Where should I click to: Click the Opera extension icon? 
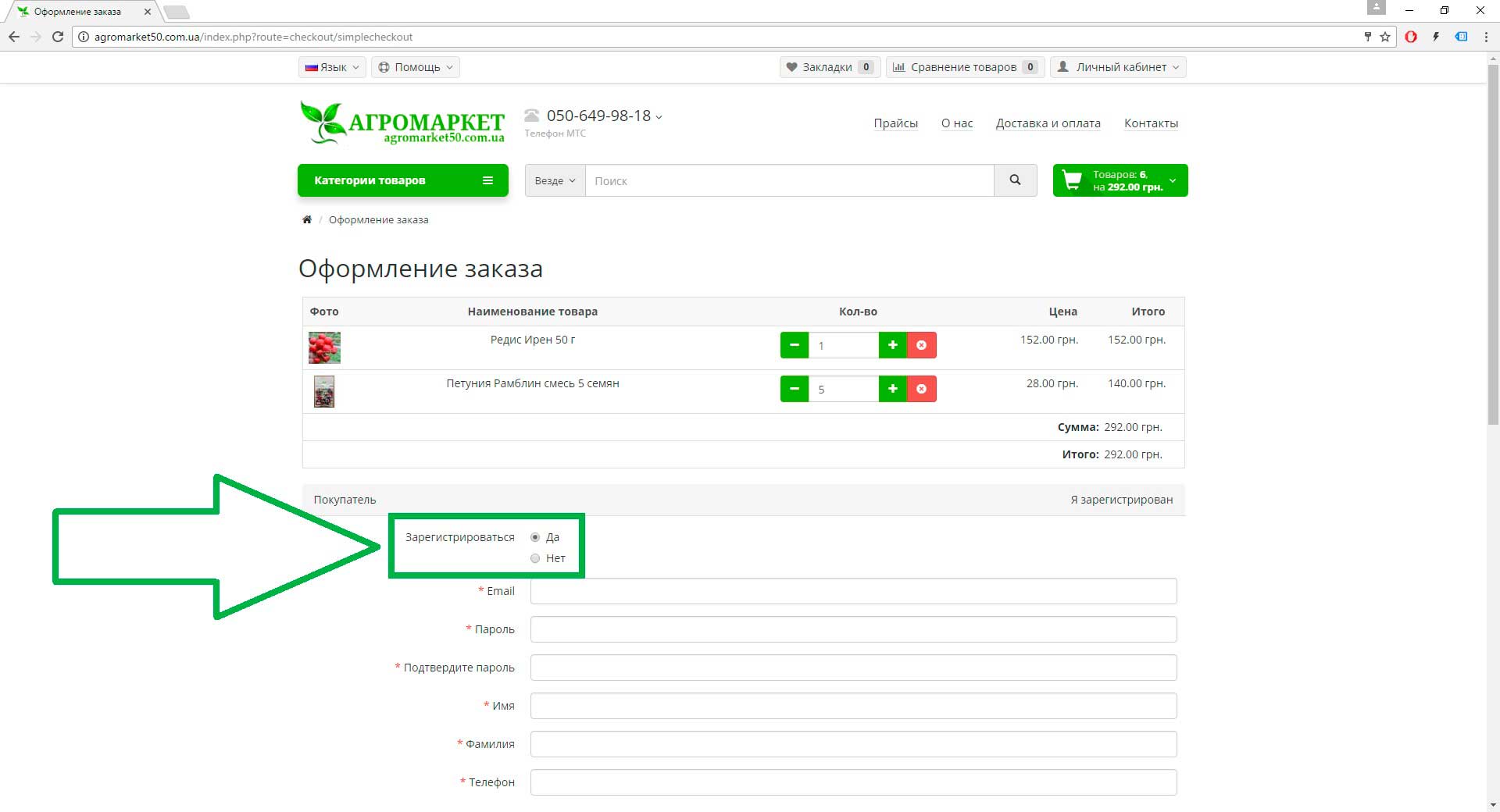coord(1411,37)
